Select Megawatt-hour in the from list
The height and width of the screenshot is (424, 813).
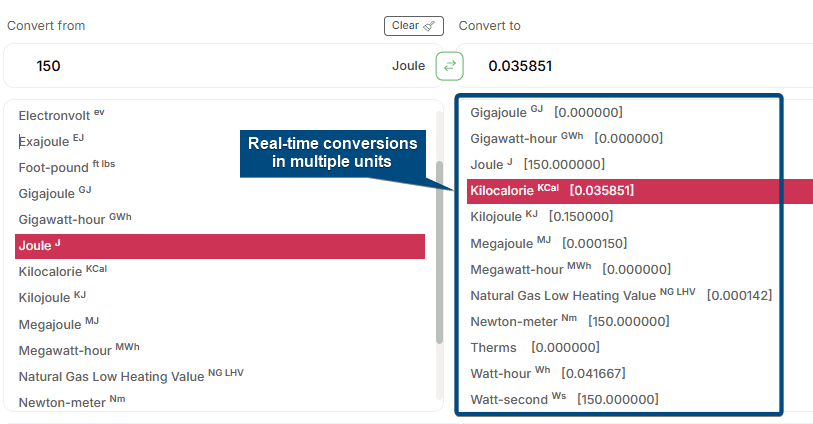[79, 350]
